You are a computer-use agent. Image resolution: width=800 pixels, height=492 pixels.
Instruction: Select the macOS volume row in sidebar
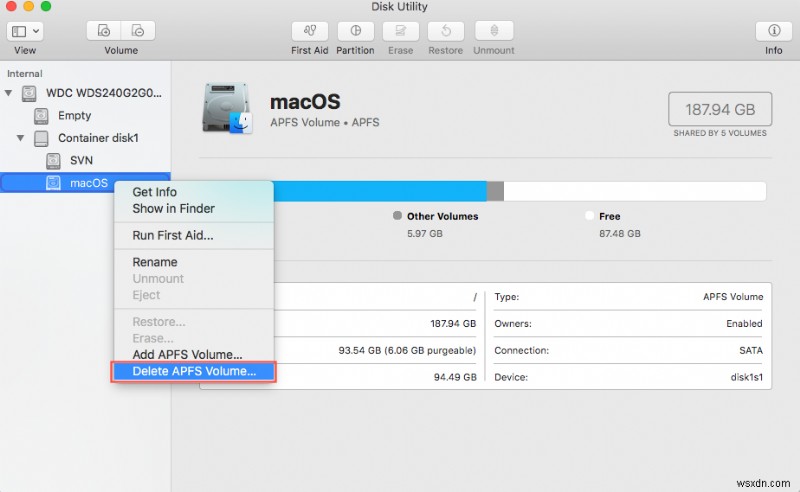(x=85, y=183)
